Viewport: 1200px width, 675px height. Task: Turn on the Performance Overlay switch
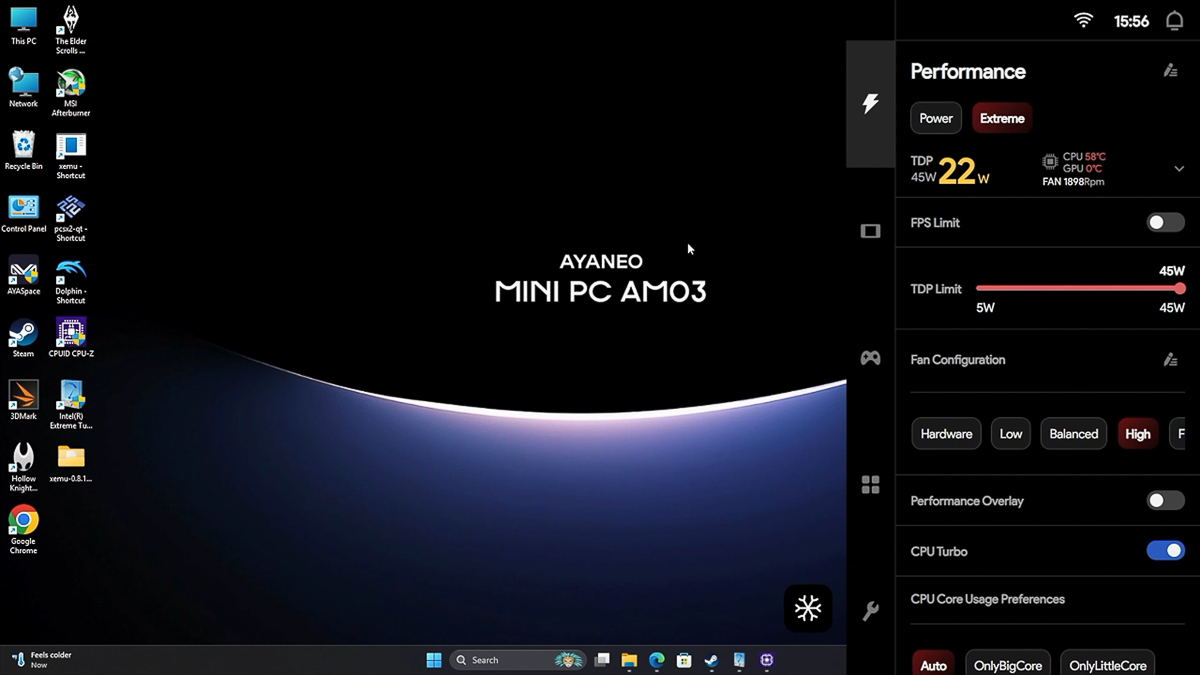pyautogui.click(x=1165, y=501)
